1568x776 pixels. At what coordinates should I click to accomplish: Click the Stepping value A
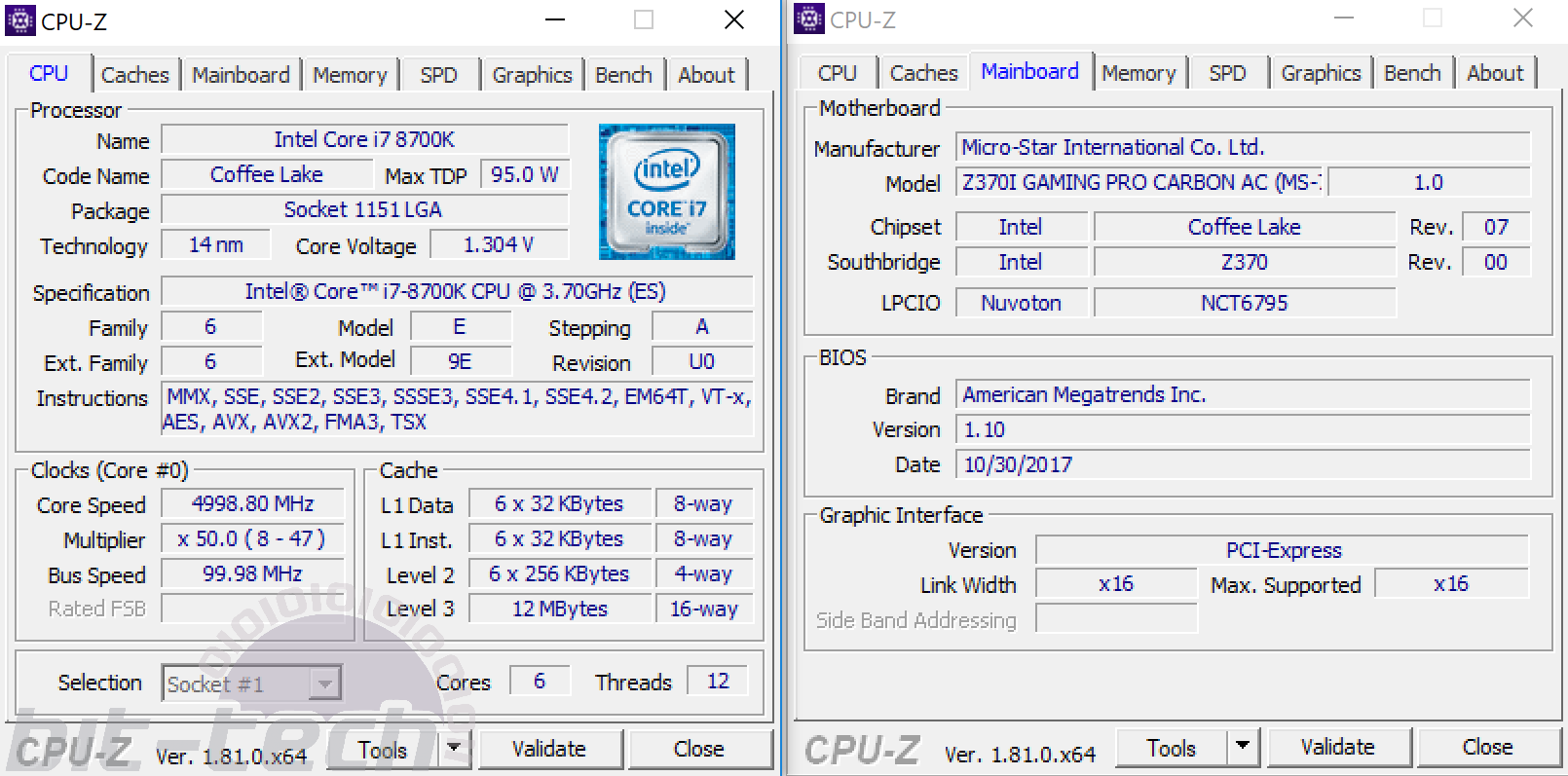point(702,326)
